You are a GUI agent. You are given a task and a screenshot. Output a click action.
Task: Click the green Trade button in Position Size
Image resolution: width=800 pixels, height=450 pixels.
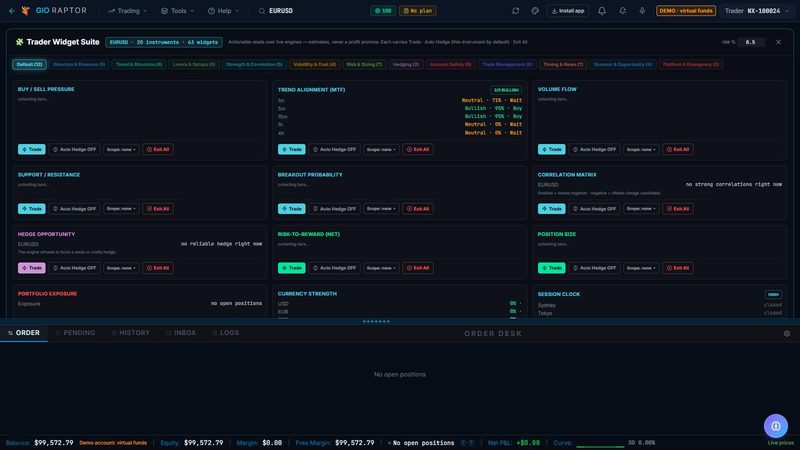[x=552, y=268]
